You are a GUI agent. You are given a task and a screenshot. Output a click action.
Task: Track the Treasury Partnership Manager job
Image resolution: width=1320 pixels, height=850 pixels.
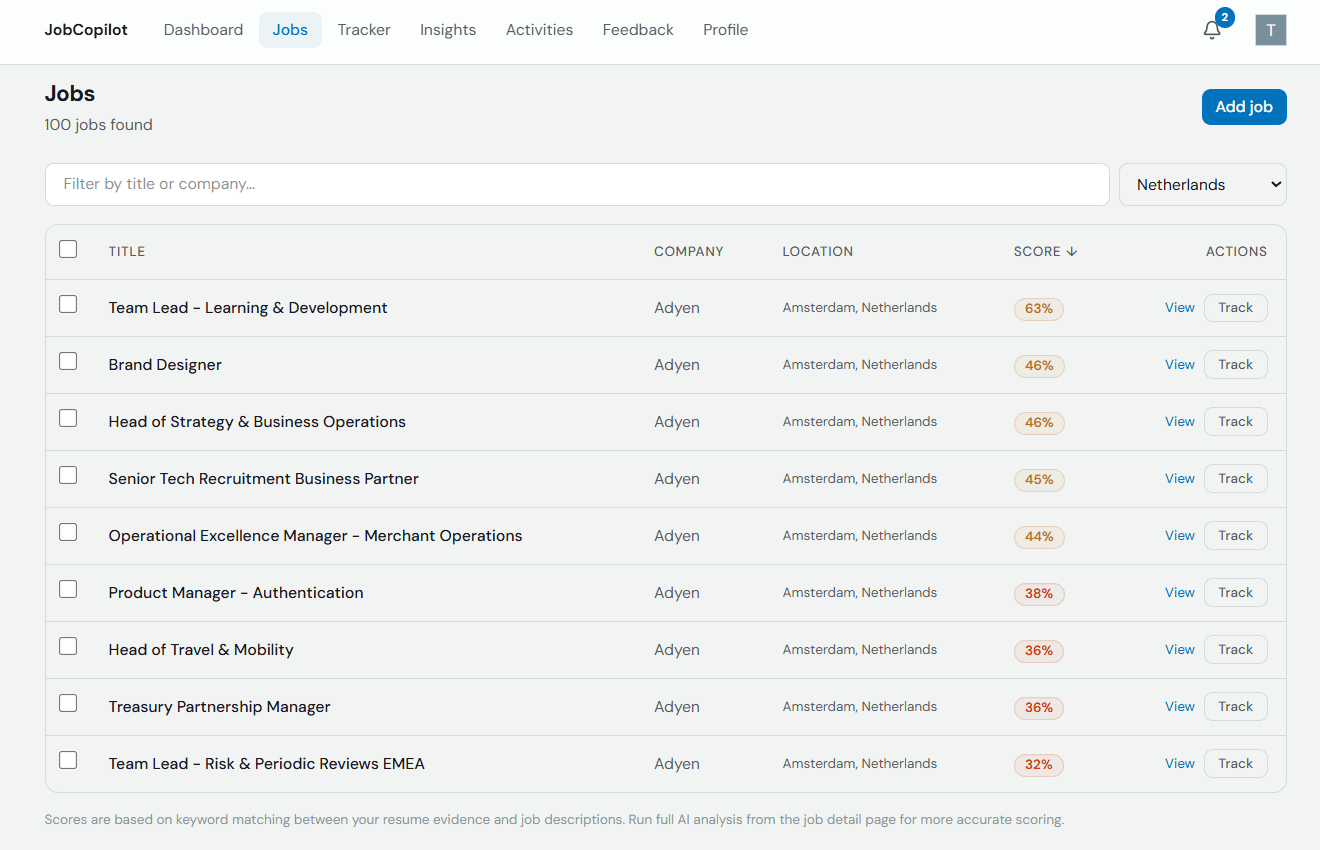point(1235,707)
